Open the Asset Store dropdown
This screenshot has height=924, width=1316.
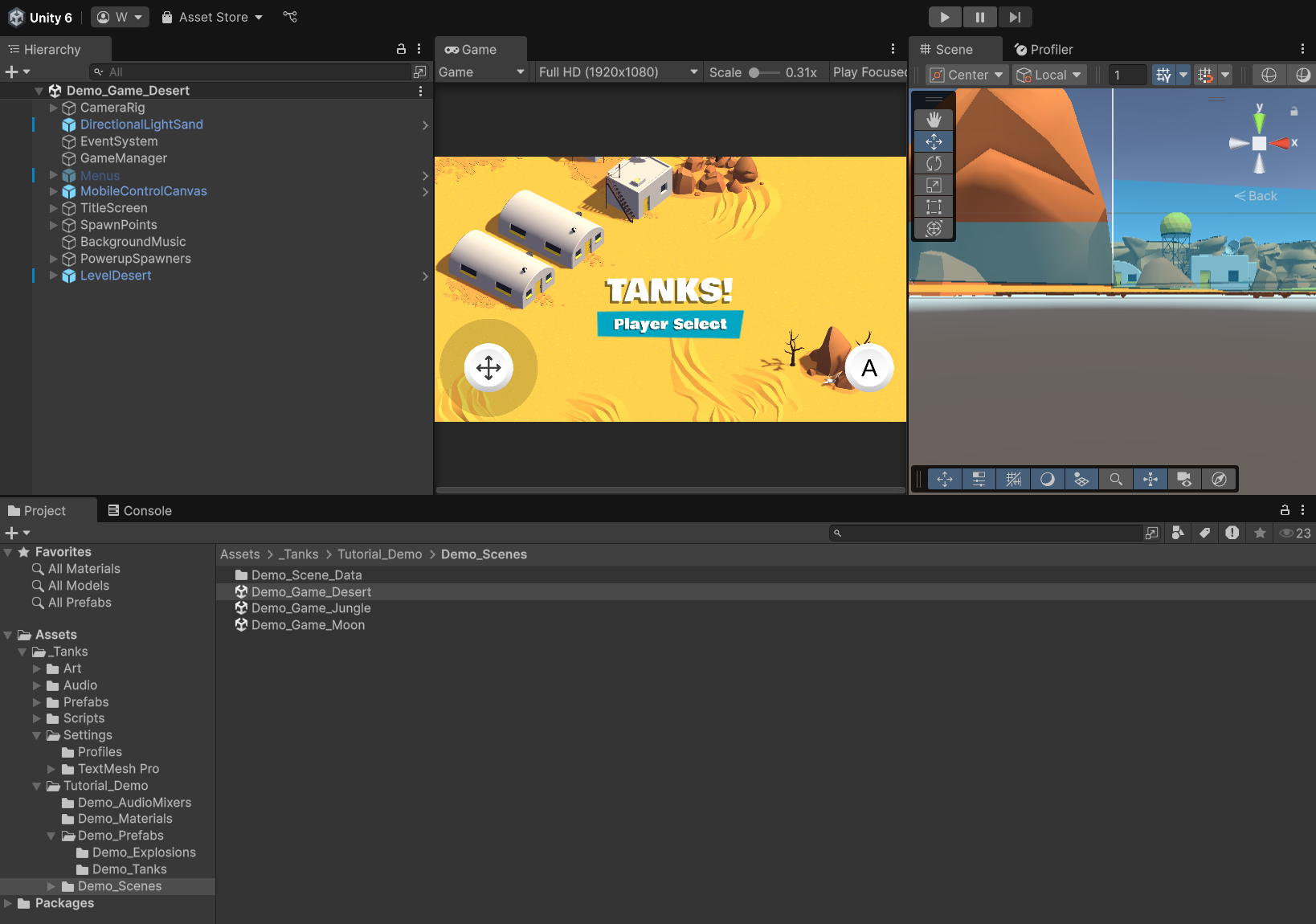pyautogui.click(x=212, y=17)
